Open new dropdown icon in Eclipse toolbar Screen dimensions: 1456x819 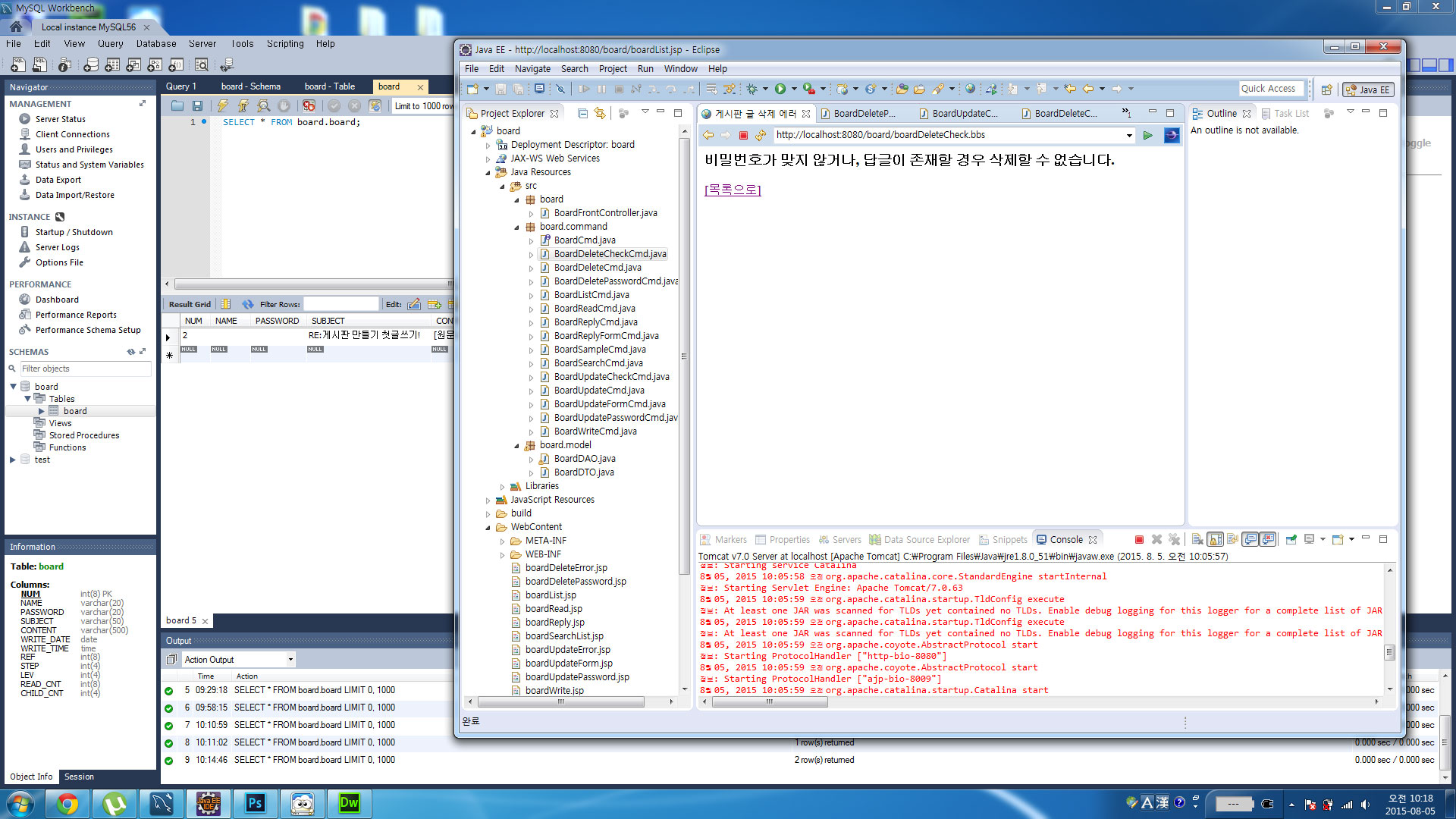[488, 89]
